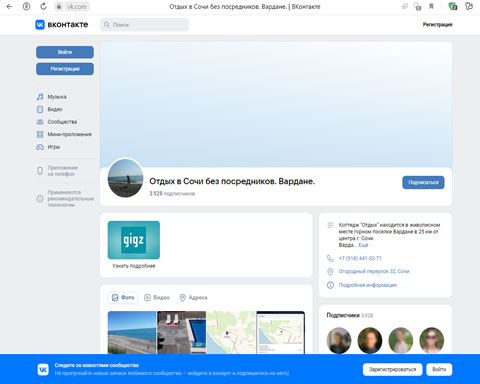480x384 pixels.
Task: Open the gigz thumbnail
Action: tap(134, 240)
